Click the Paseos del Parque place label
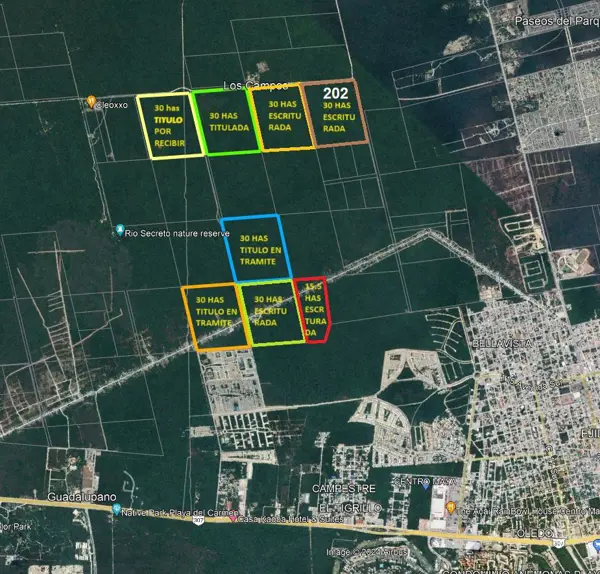600x574 pixels. pos(557,21)
